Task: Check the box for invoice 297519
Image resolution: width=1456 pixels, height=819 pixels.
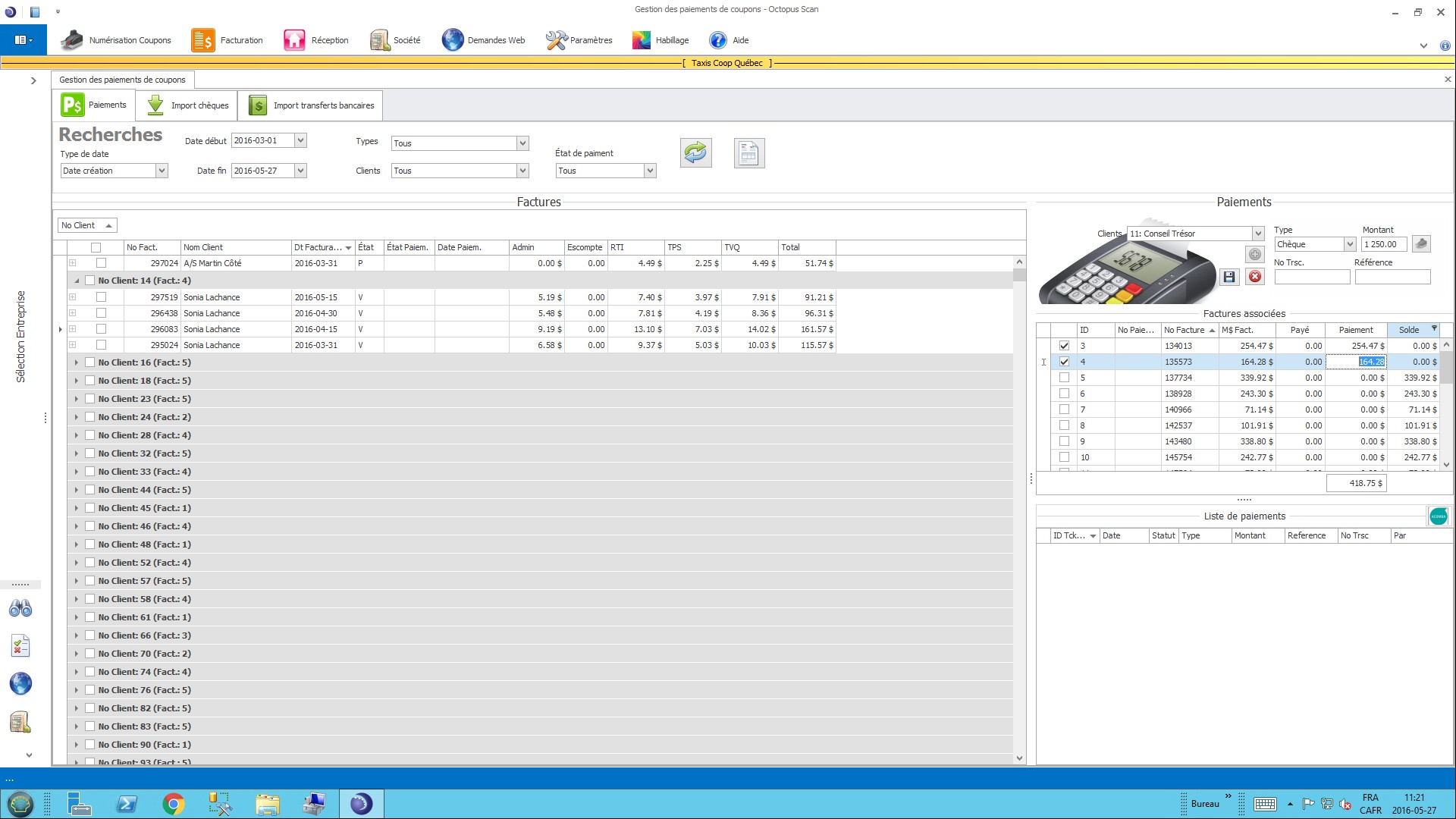Action: point(101,297)
